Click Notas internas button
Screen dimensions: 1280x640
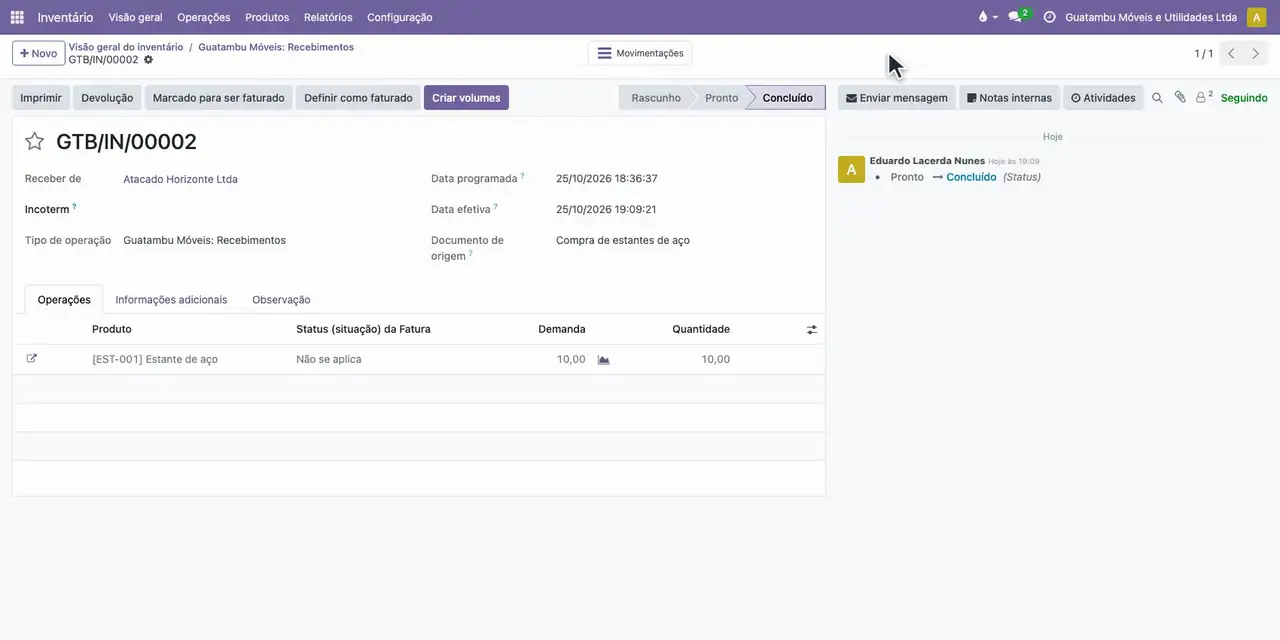[x=1009, y=98]
